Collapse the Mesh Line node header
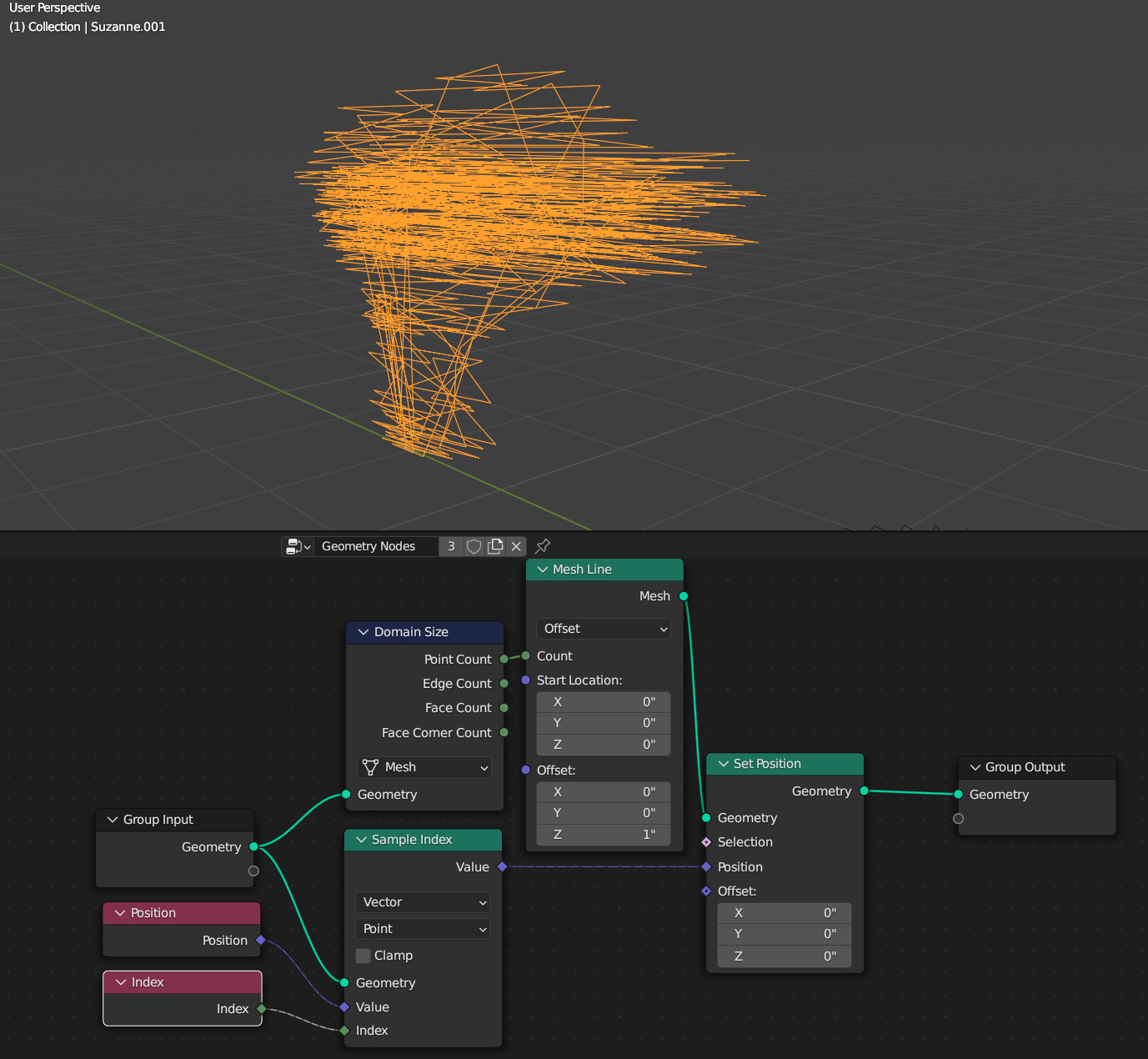The height and width of the screenshot is (1059, 1148). 543,569
